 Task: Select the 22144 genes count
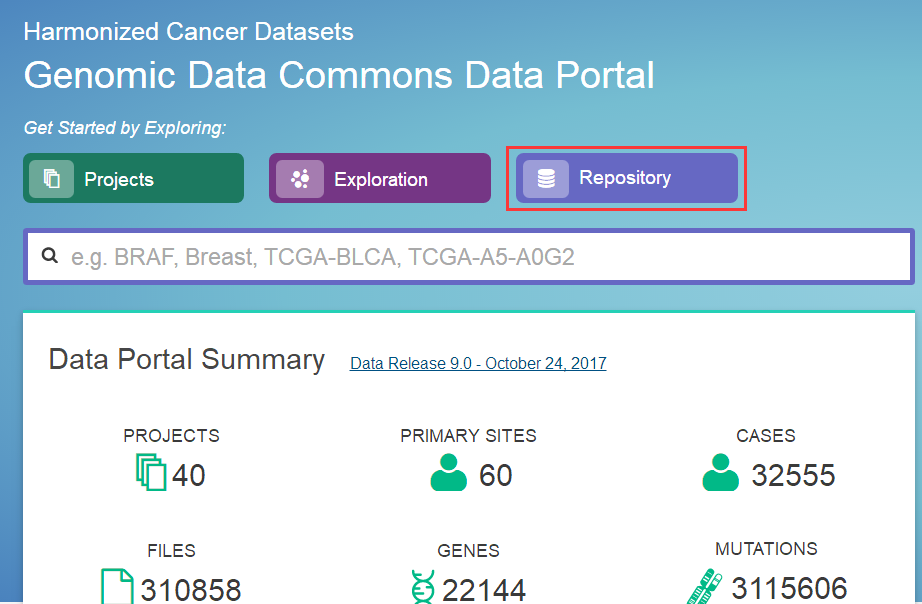[x=483, y=590]
